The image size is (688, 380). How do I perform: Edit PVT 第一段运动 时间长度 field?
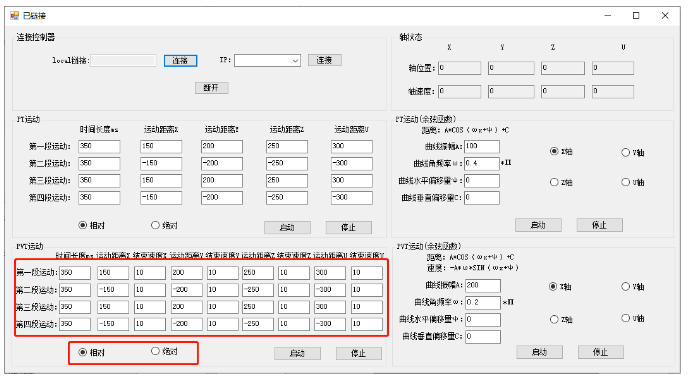75,272
